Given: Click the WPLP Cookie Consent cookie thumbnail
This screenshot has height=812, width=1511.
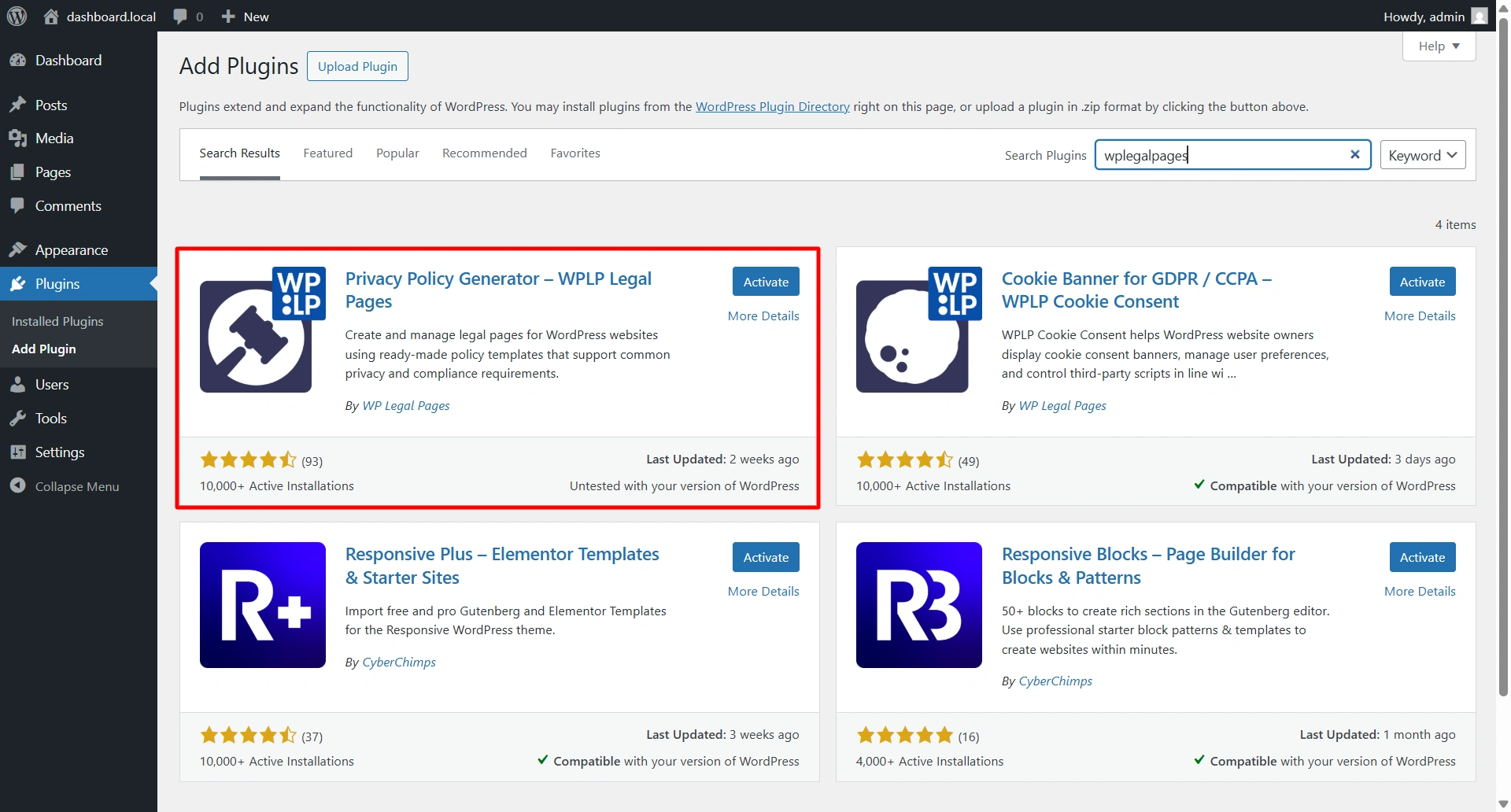Looking at the screenshot, I should pyautogui.click(x=919, y=330).
